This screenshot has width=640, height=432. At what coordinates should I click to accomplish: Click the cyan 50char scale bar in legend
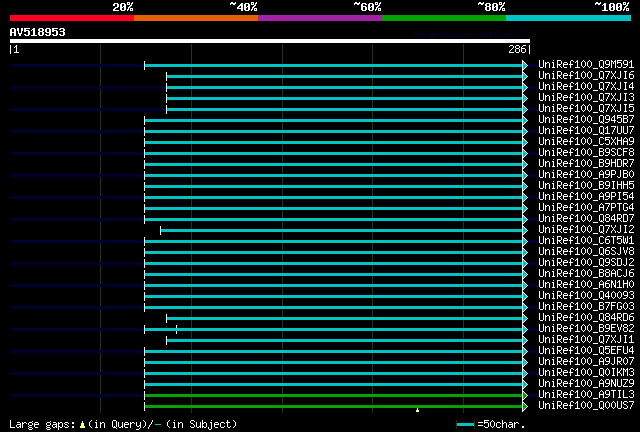[x=465, y=425]
